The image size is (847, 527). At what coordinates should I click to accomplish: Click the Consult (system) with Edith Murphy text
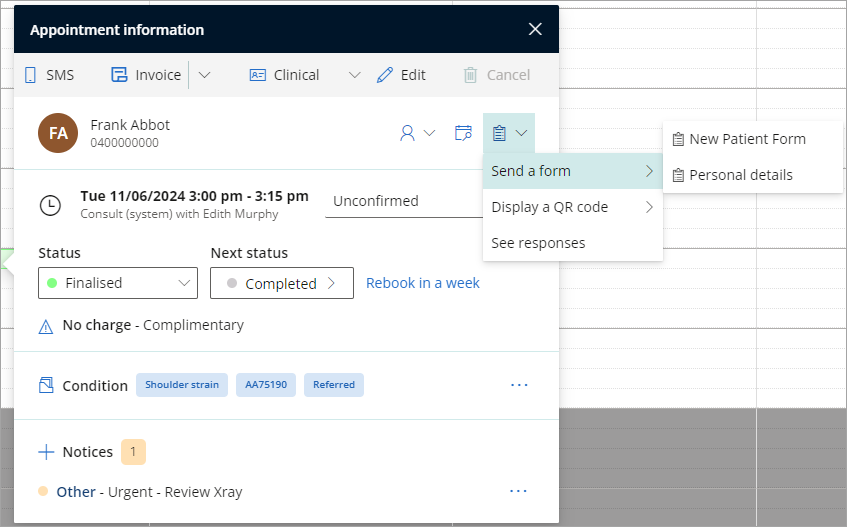click(x=179, y=214)
